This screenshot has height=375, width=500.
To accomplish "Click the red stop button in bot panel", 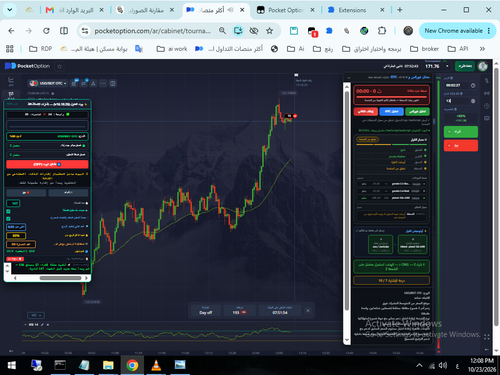I will [366, 111].
